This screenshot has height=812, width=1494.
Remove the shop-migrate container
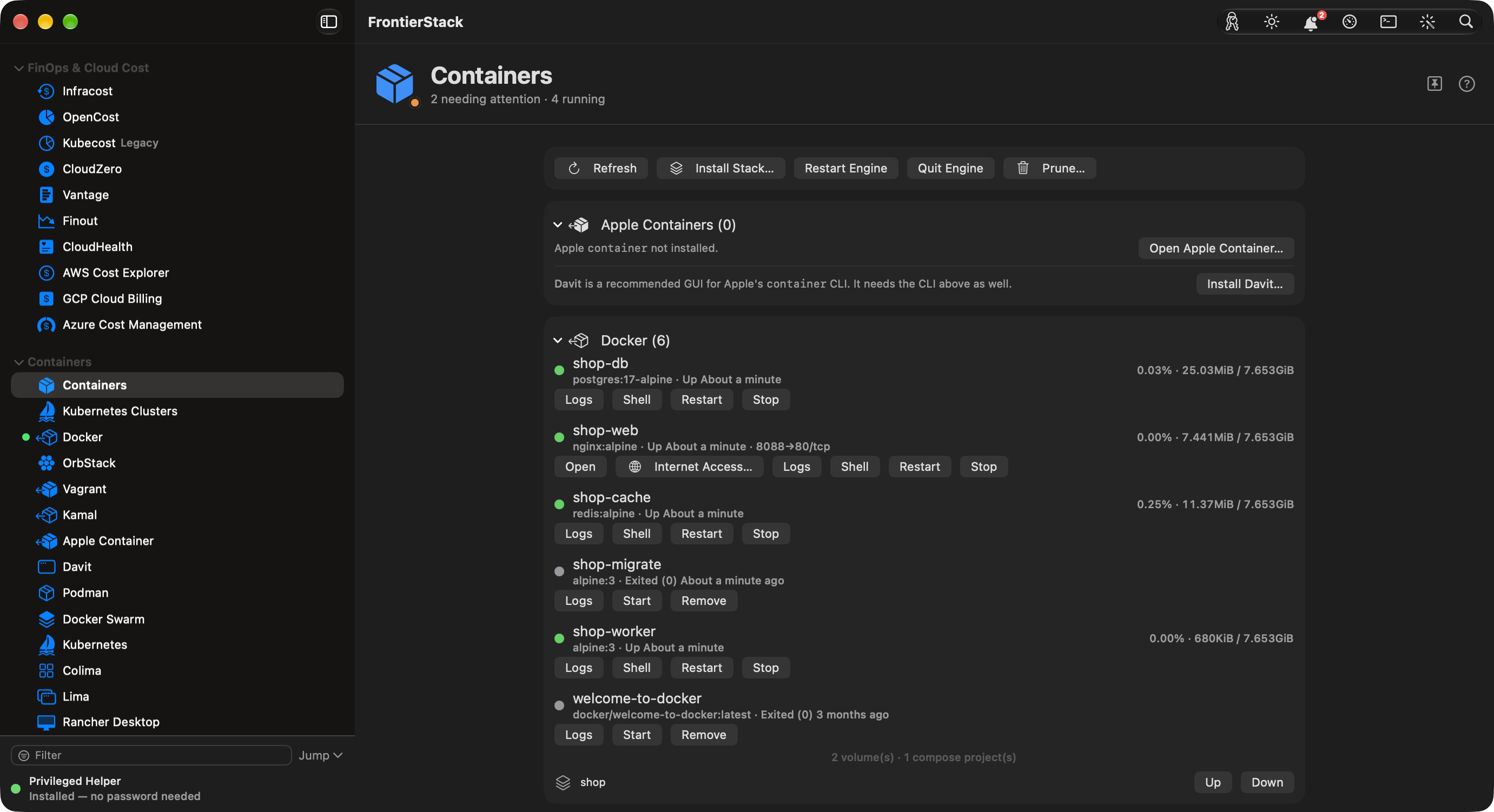[704, 601]
